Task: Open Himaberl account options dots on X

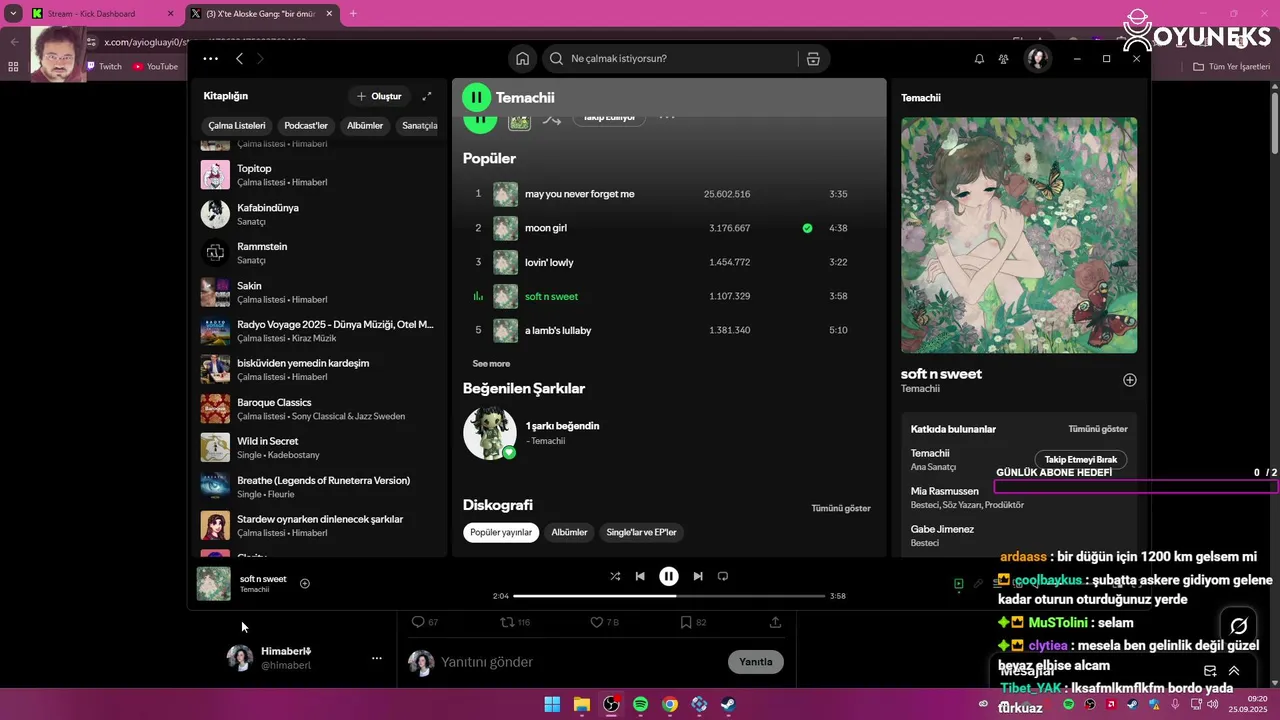Action: (377, 658)
